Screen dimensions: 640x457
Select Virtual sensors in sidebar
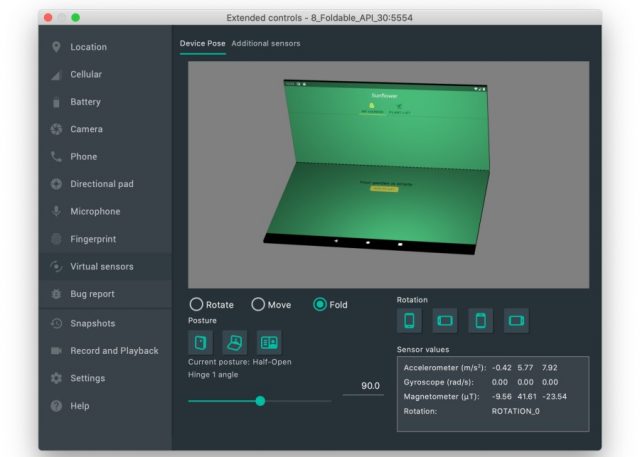105,266
